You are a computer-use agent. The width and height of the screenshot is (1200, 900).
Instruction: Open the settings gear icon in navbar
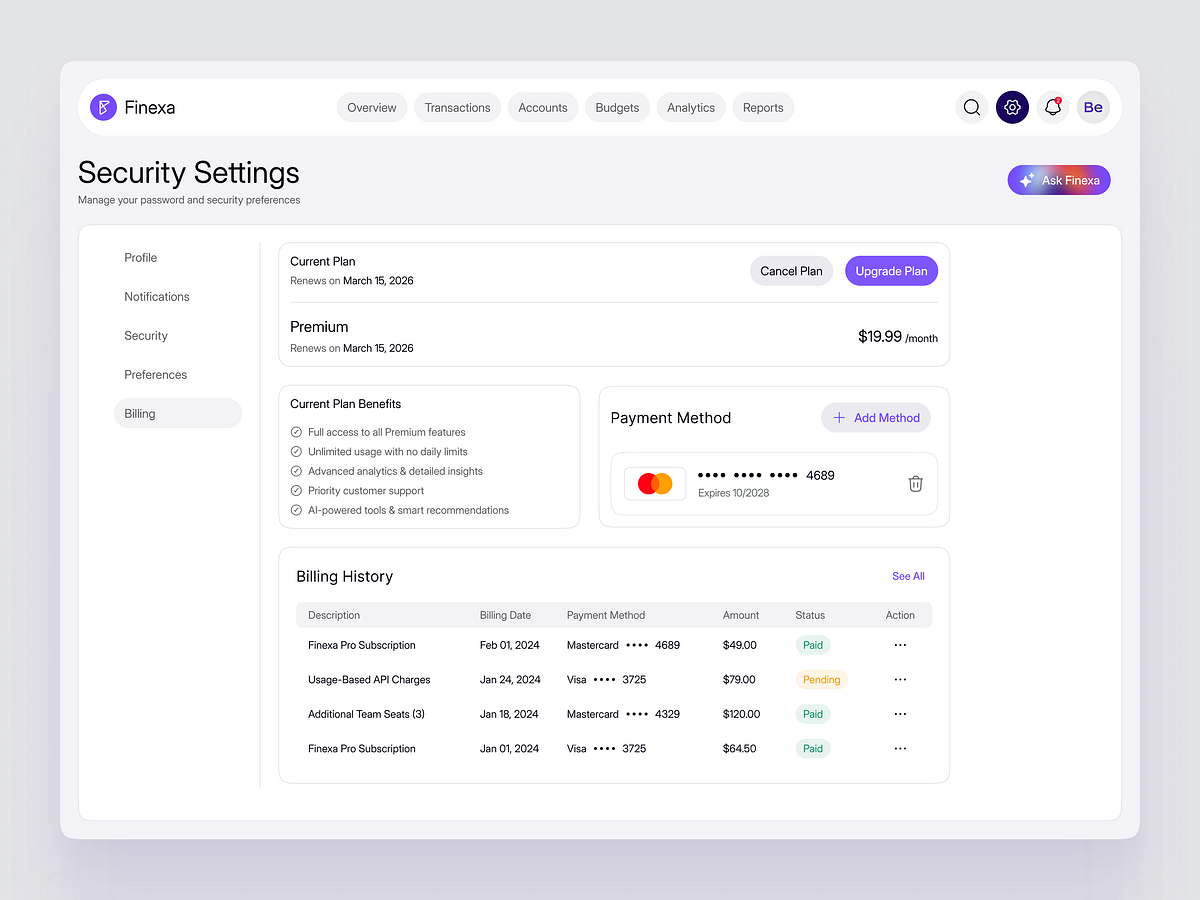[x=1012, y=107]
